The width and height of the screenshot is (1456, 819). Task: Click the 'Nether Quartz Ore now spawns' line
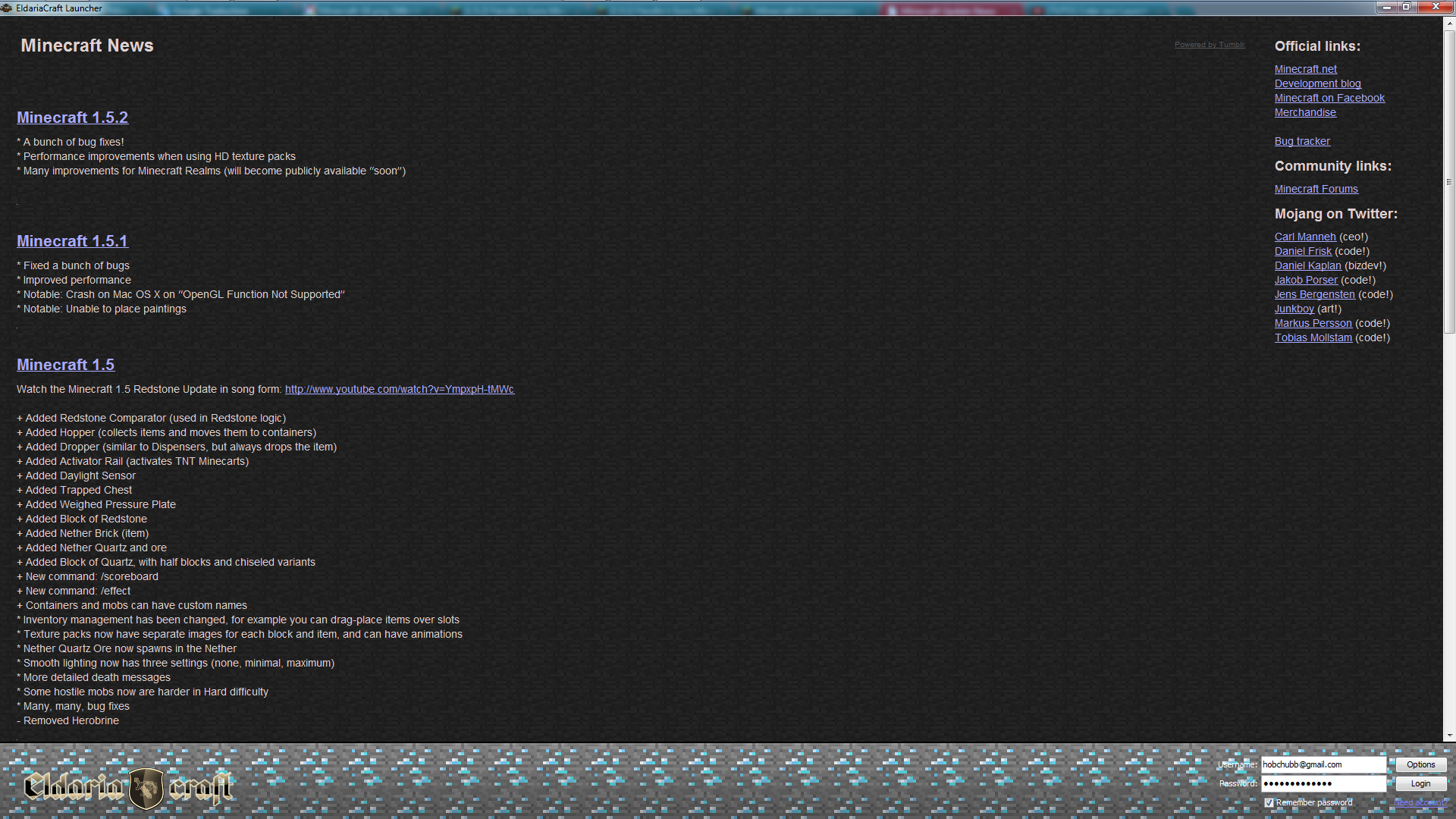(x=127, y=648)
